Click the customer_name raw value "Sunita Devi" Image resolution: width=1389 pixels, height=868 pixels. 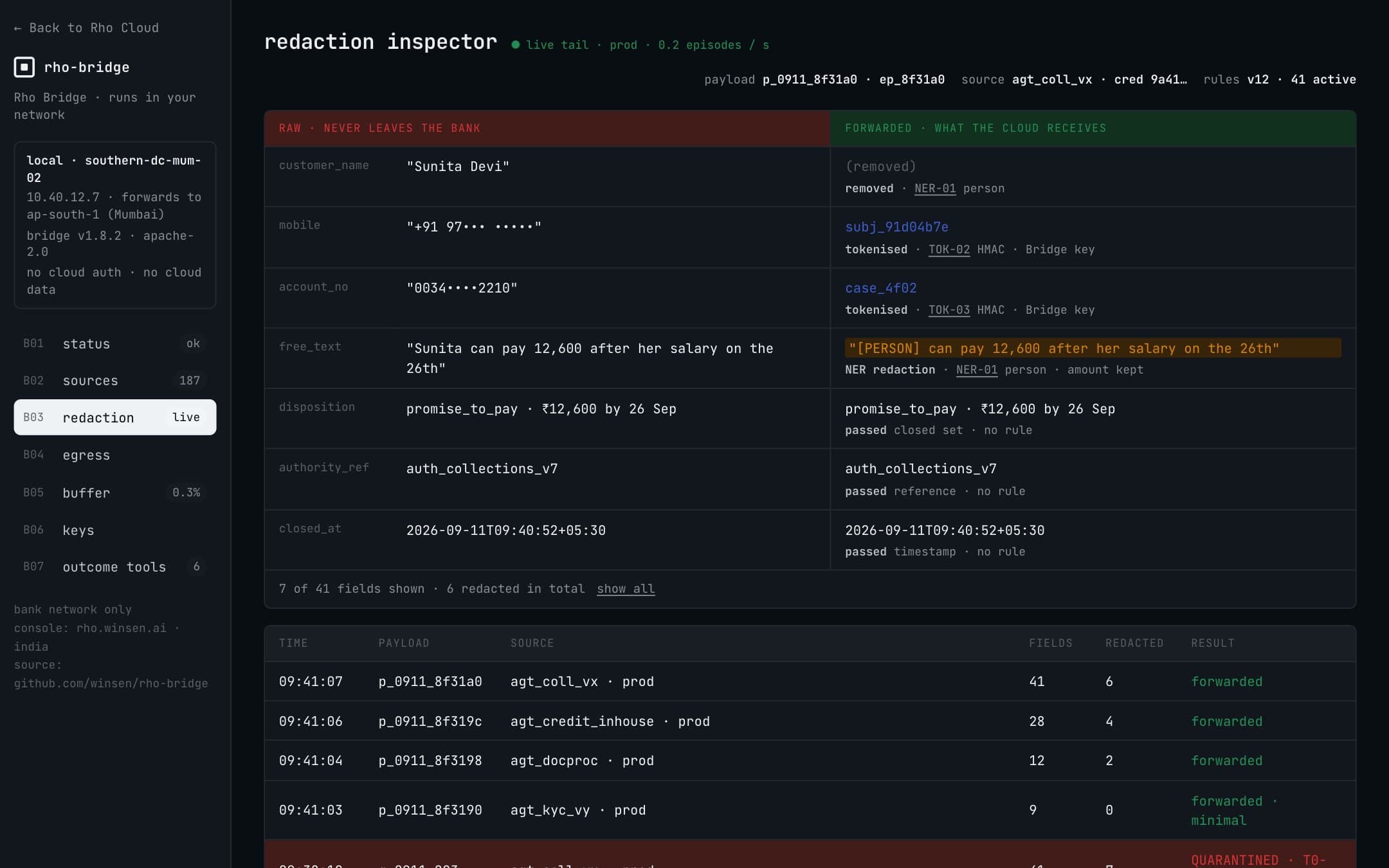tap(457, 167)
